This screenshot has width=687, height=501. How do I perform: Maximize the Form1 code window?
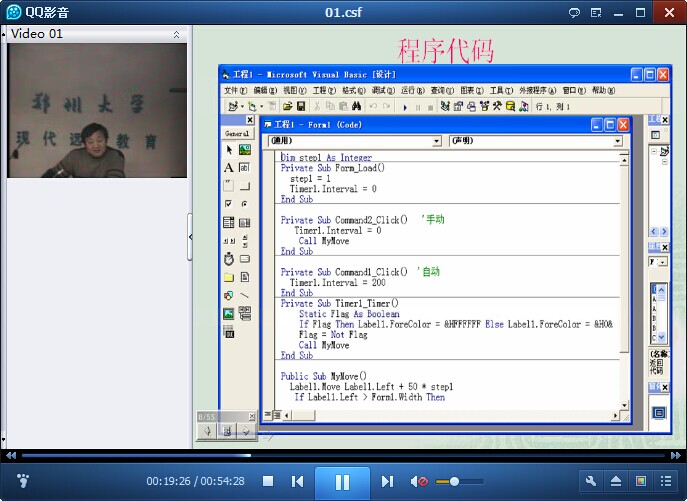pos(610,125)
